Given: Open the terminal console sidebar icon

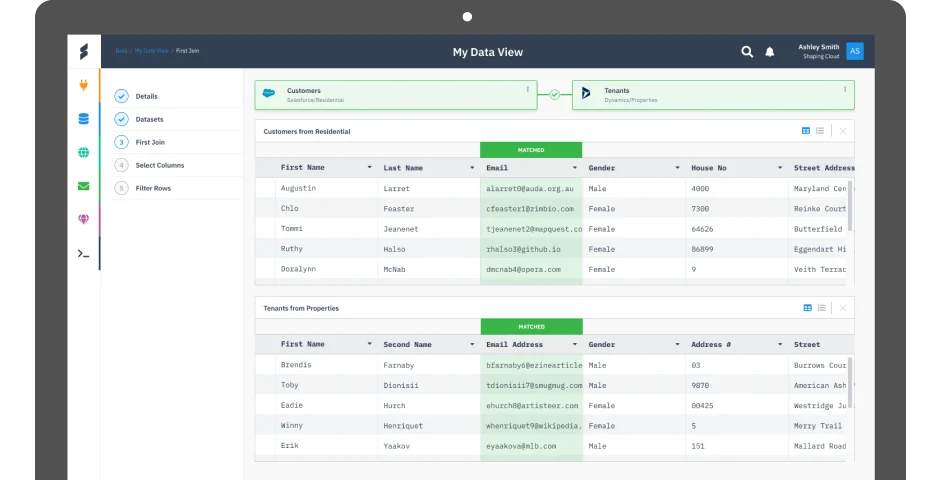Looking at the screenshot, I should 83,253.
